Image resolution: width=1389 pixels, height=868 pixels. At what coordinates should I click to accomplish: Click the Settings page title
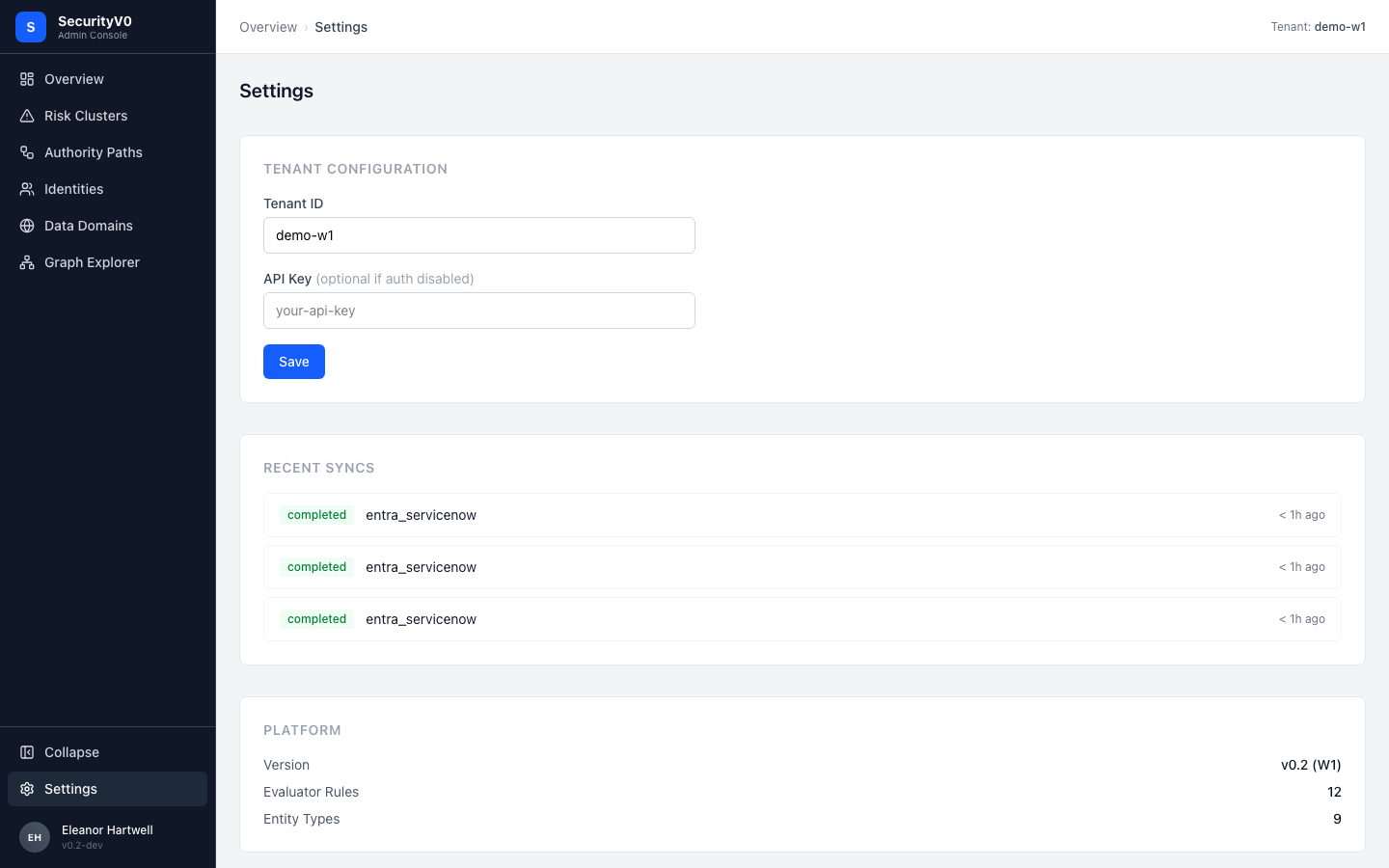(276, 91)
